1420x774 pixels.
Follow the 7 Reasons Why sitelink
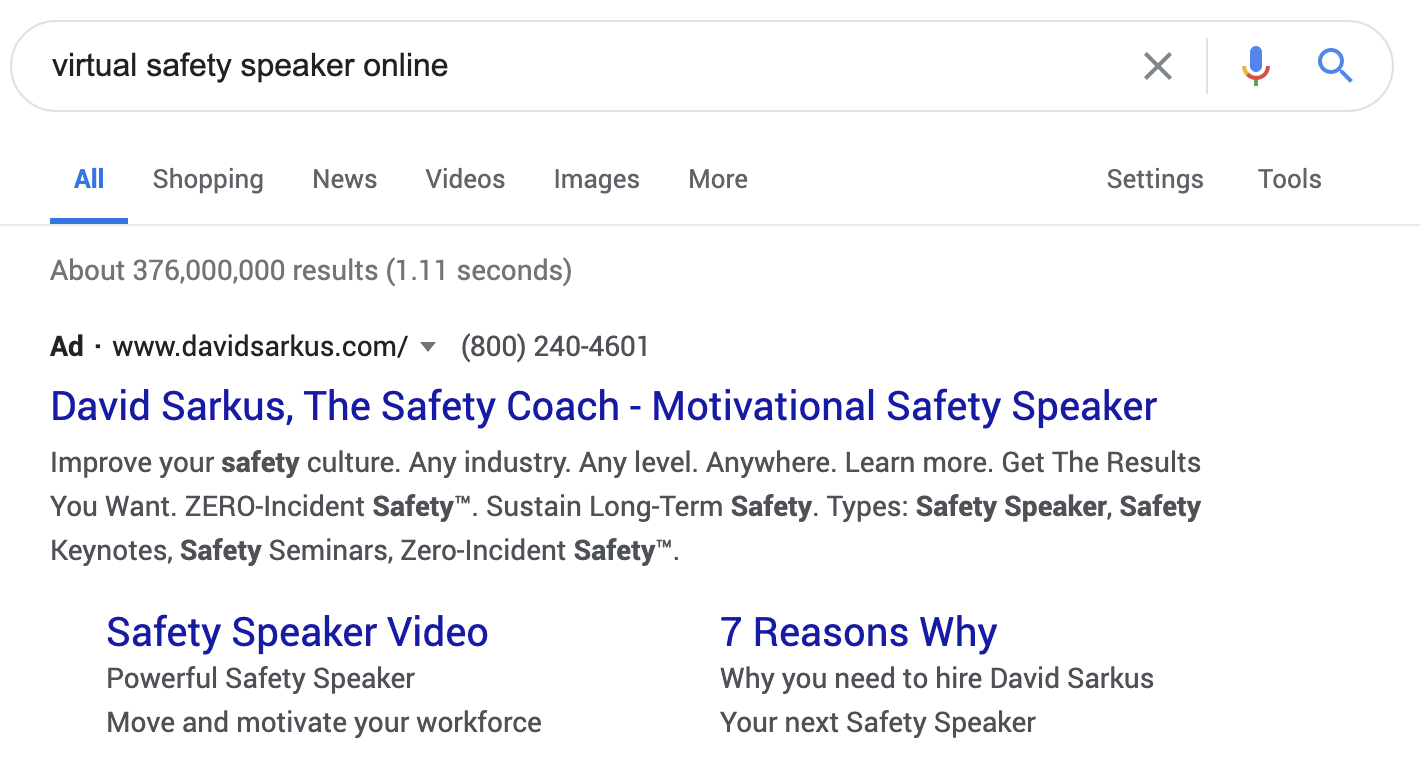point(858,632)
